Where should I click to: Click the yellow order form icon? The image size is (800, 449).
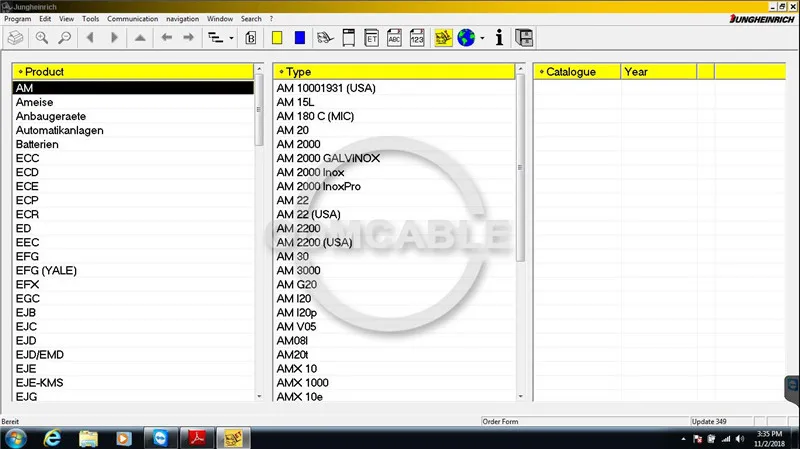click(x=443, y=38)
